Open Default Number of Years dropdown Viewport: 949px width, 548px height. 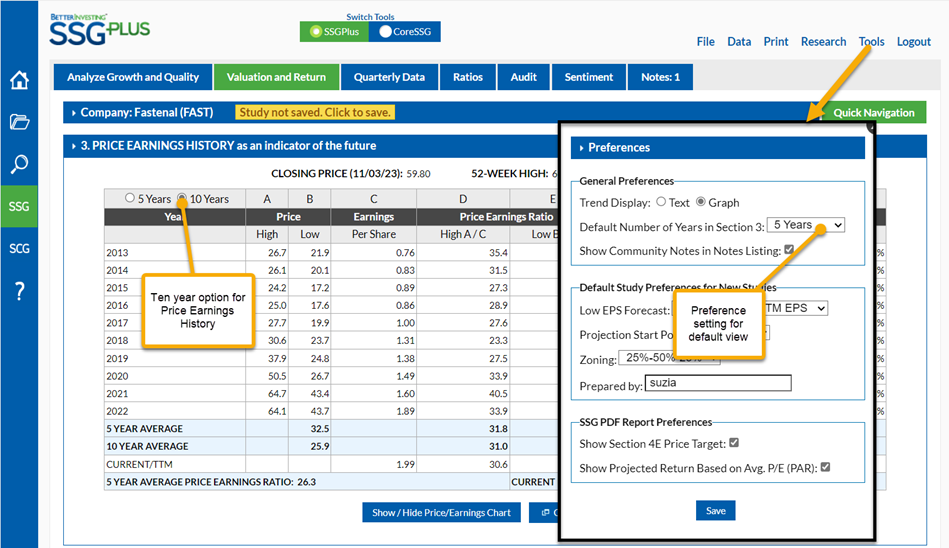806,225
